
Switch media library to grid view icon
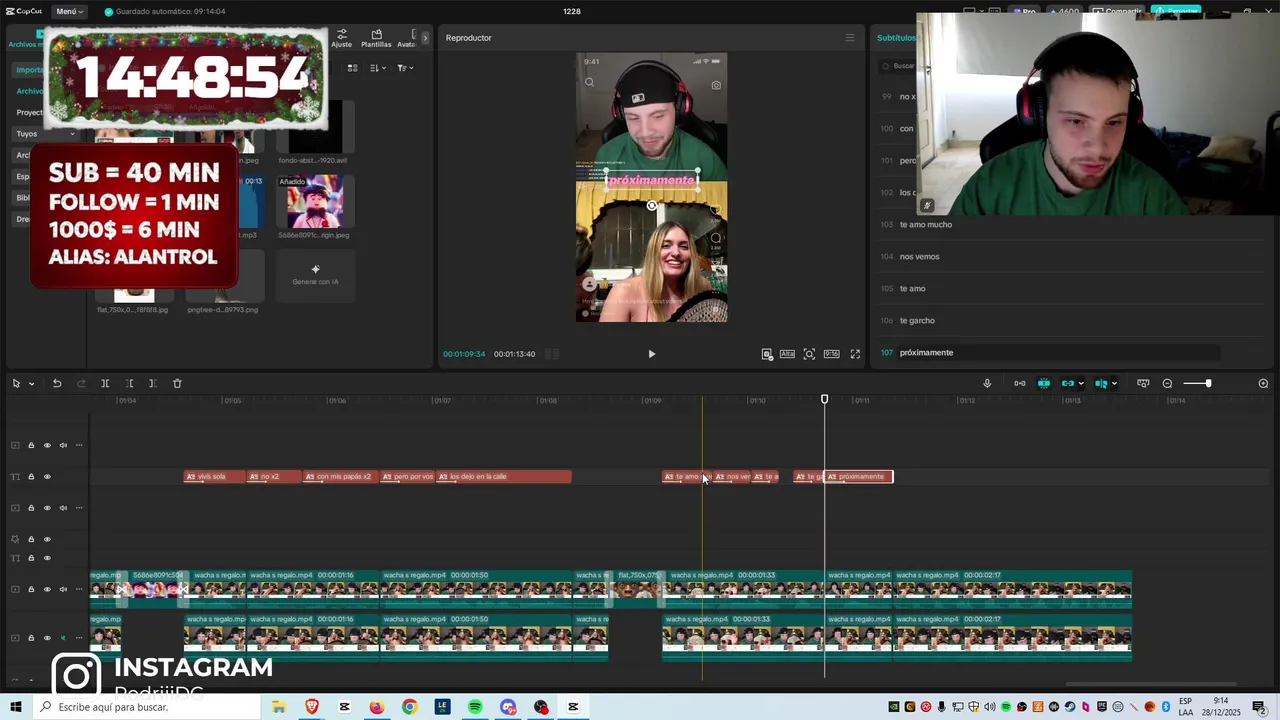tap(352, 68)
